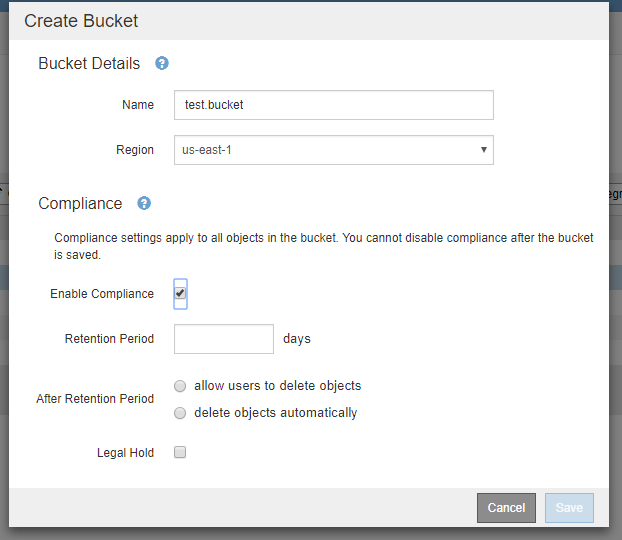Click the After Retention Period label

point(95,399)
